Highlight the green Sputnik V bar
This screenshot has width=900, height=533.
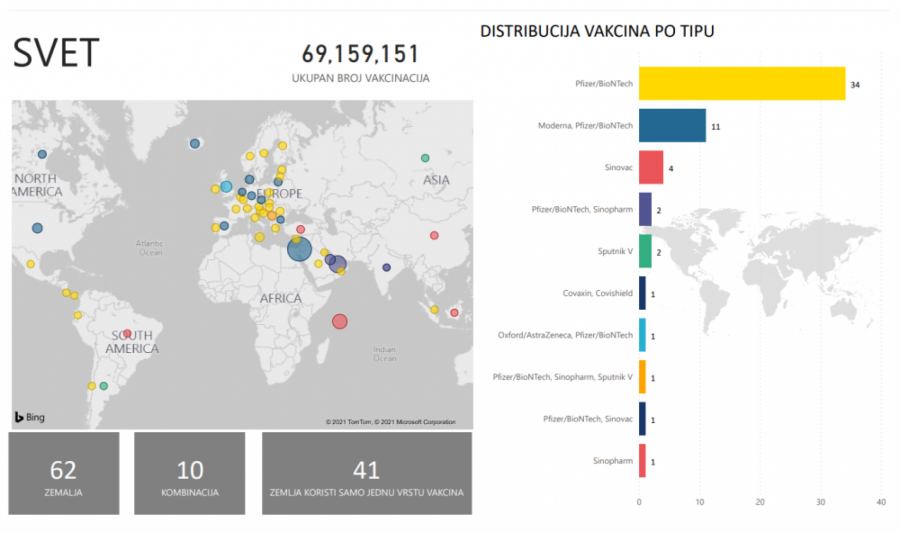(645, 251)
